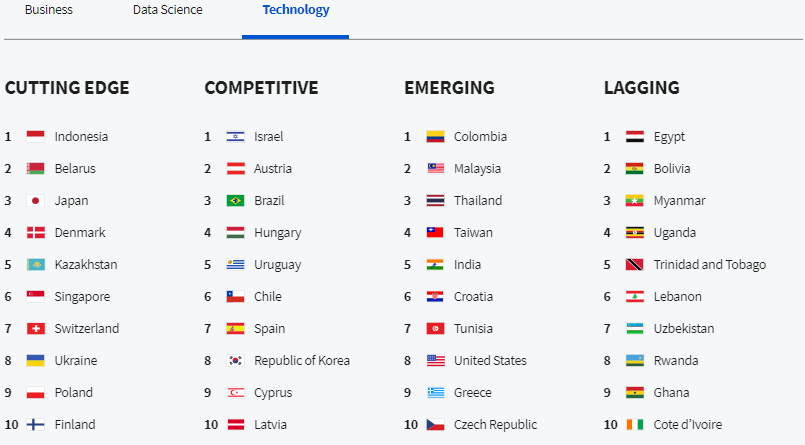Open the Malaysia country link

(x=477, y=169)
